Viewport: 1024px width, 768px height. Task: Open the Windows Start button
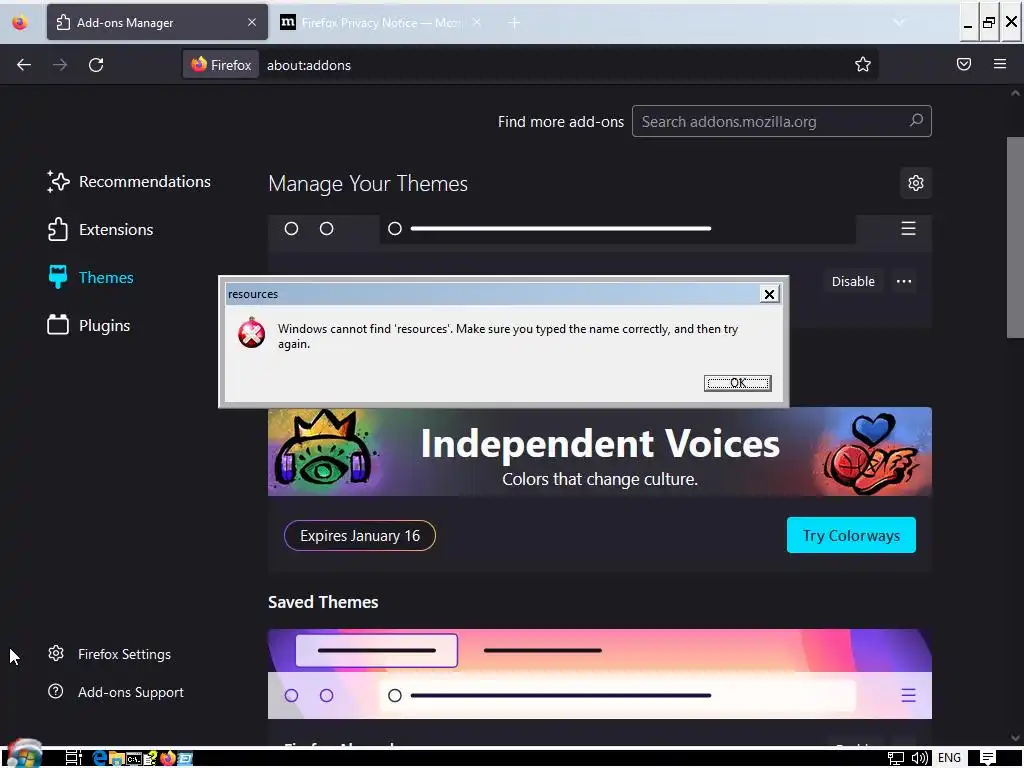(25, 756)
